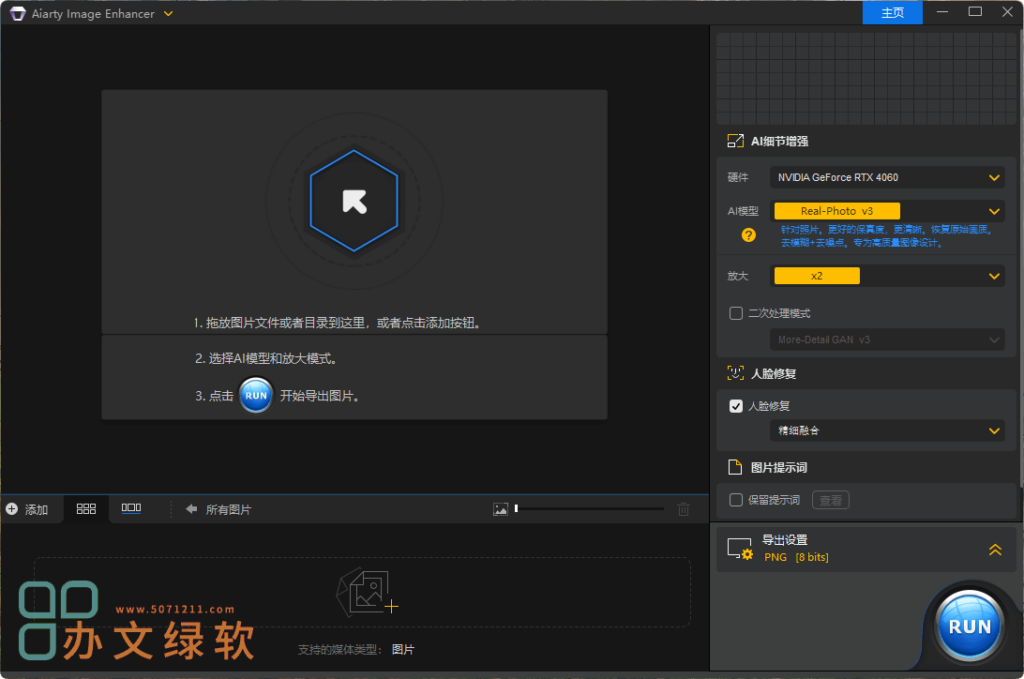Open the Aiarty Image Enhancer title dropdown menu
This screenshot has width=1024, height=679.
tap(168, 13)
